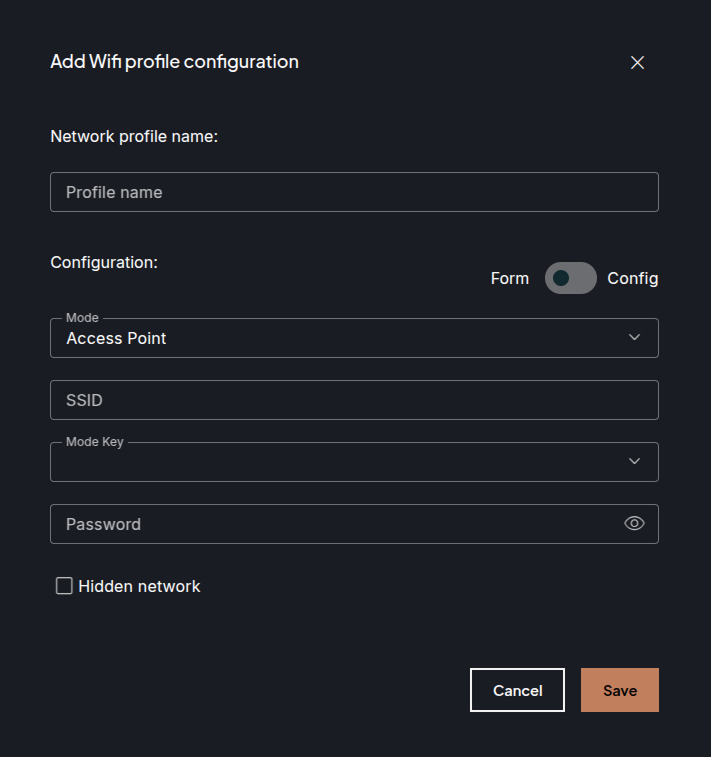Enable the Hidden network checkbox
Screen dimensions: 711x757
click(64, 586)
